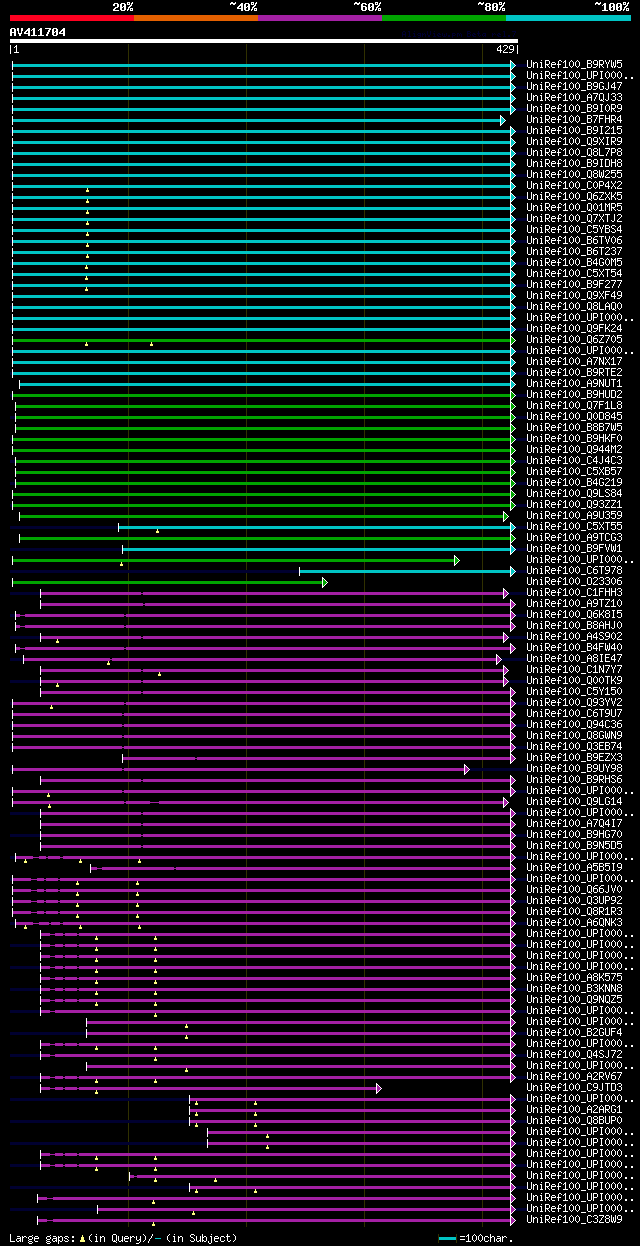Select label UniRef100_Q8GWN9

pyautogui.click(x=574, y=736)
